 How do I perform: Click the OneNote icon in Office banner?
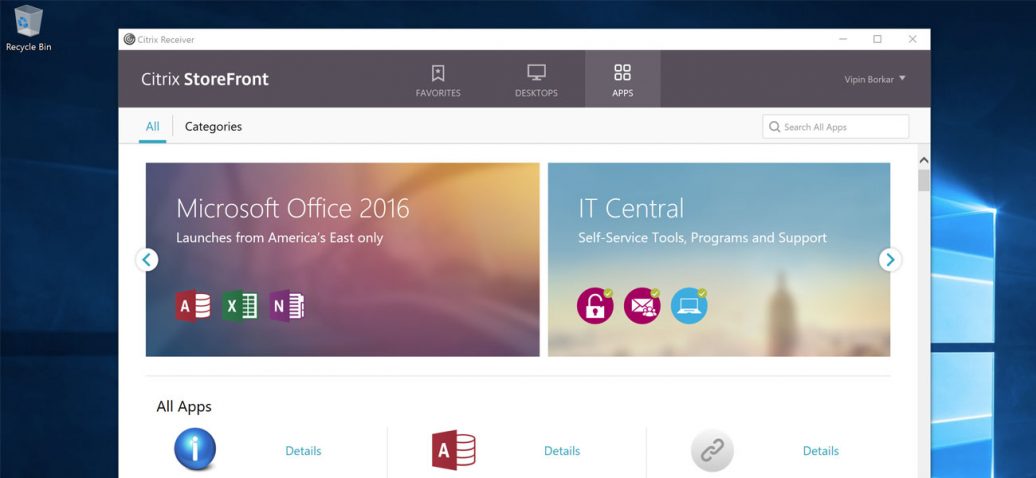286,305
